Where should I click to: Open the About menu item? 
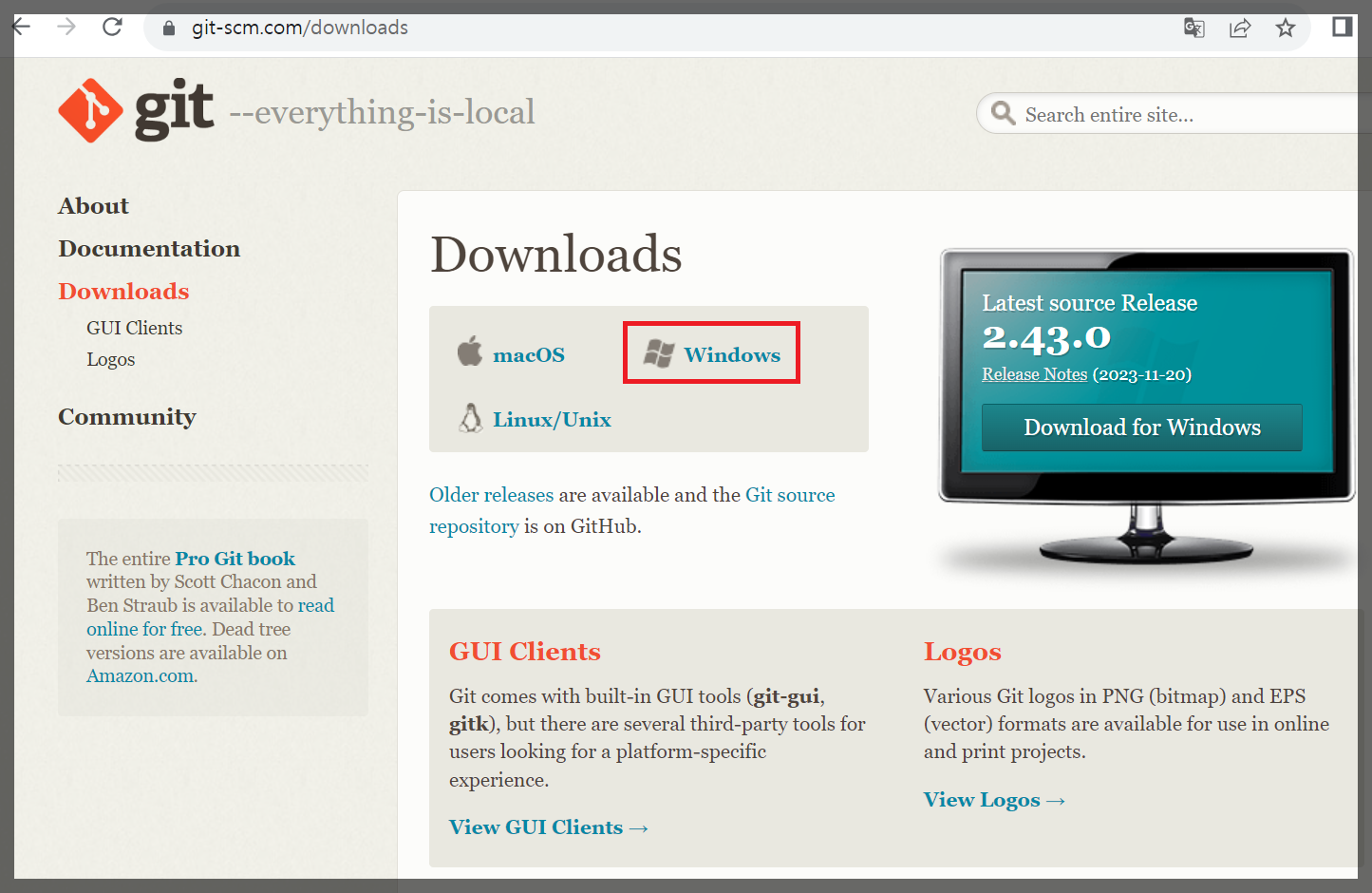click(93, 206)
